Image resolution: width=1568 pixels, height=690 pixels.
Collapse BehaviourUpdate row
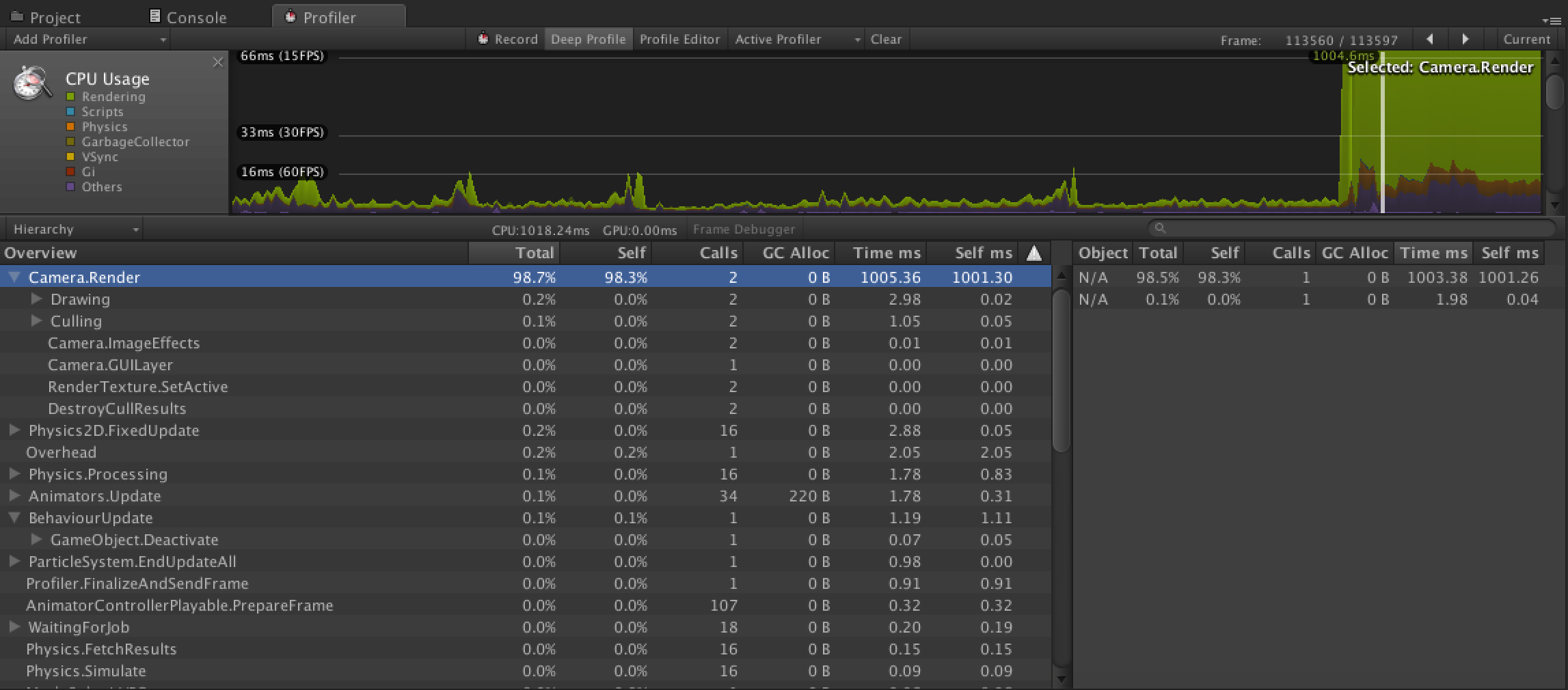(14, 517)
